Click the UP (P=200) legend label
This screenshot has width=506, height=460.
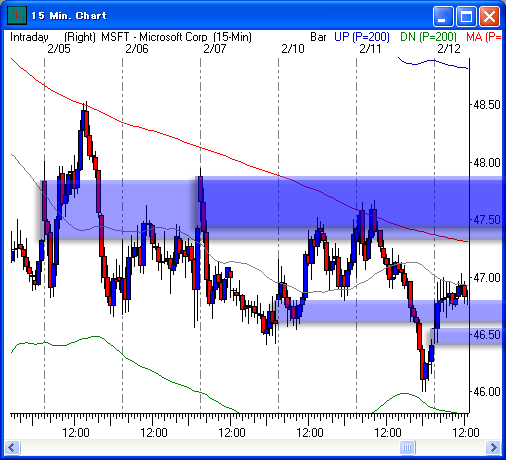coord(362,37)
